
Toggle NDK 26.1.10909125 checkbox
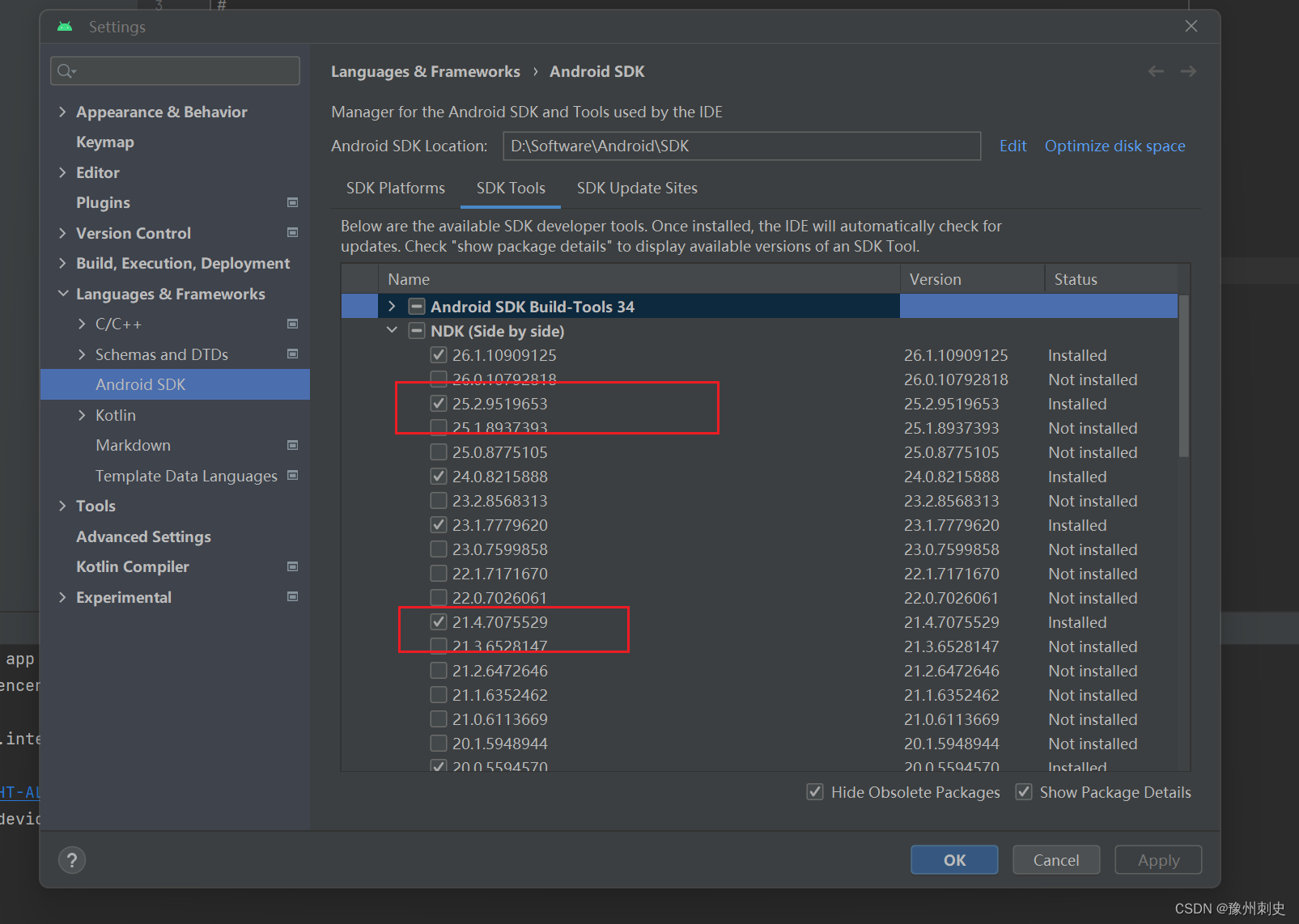point(439,354)
